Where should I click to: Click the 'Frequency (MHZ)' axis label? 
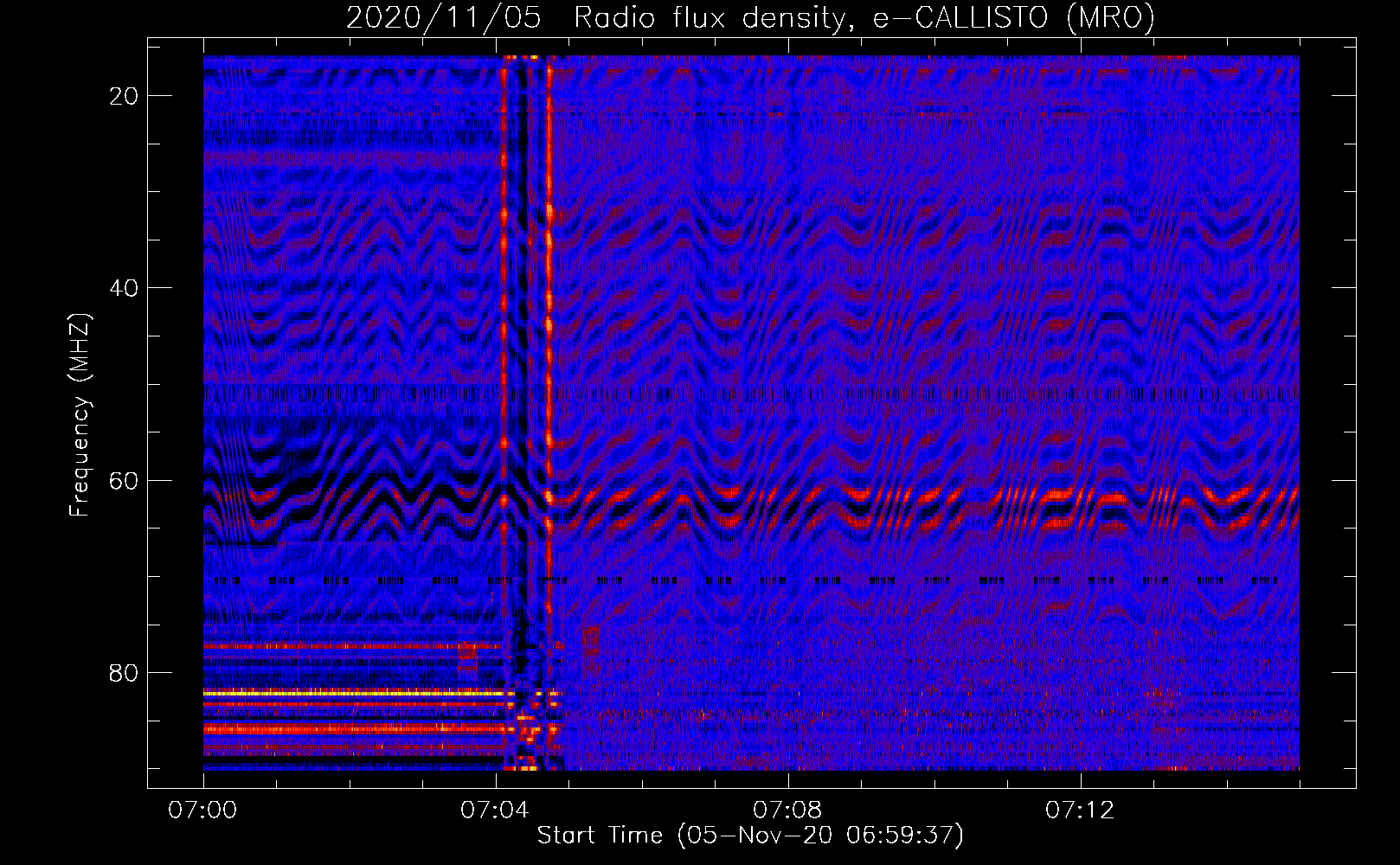pyautogui.click(x=80, y=415)
